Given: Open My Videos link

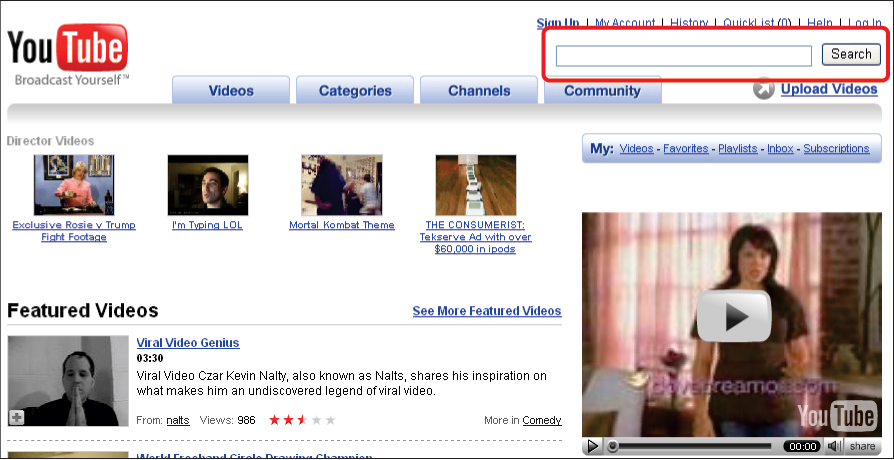Looking at the screenshot, I should tap(636, 149).
